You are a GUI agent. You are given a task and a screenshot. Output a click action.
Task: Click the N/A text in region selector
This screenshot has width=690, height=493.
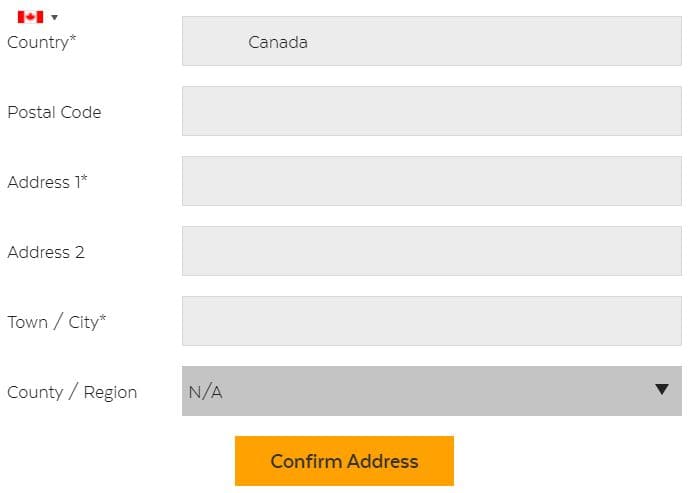click(x=205, y=392)
